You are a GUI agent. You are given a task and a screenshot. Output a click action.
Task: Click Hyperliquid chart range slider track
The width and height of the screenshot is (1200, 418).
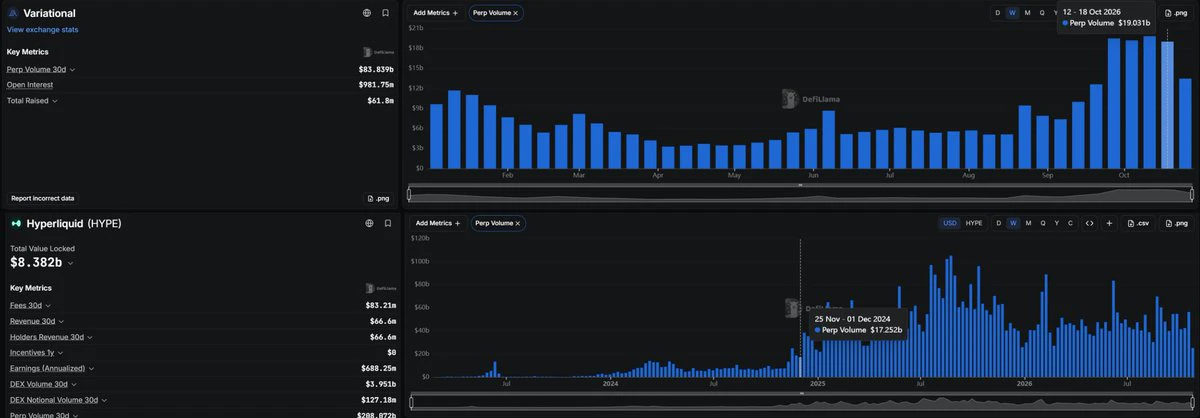tap(800, 401)
